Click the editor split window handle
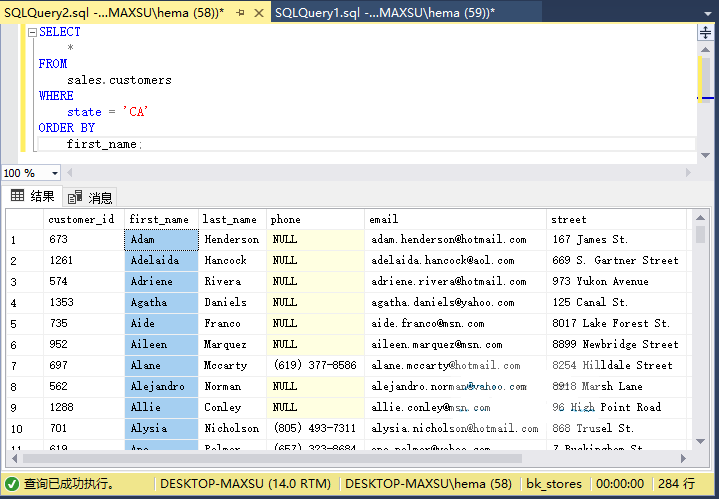The height and width of the screenshot is (499, 719). click(705, 33)
